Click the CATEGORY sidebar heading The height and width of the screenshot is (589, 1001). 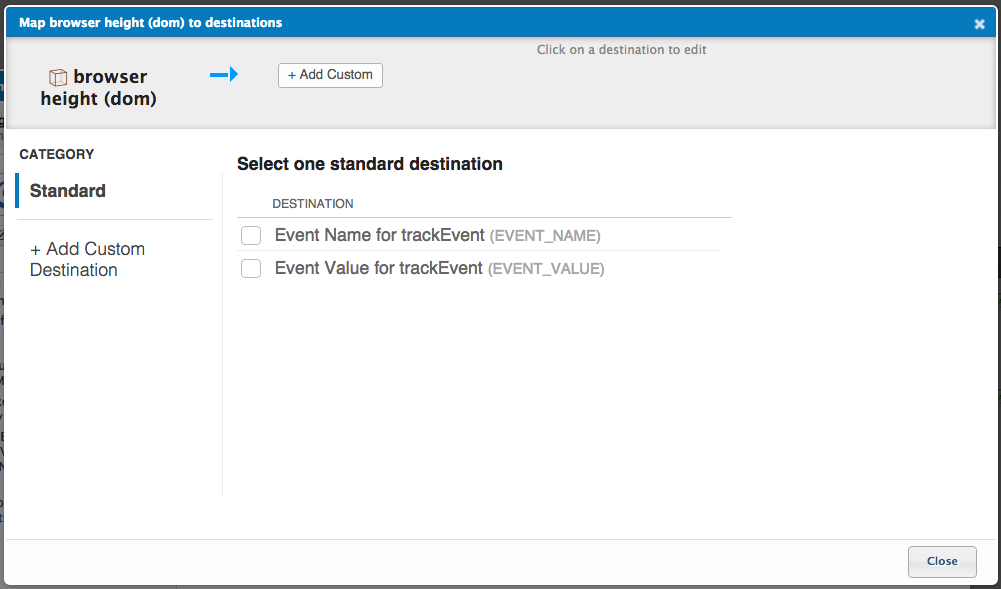tap(57, 154)
